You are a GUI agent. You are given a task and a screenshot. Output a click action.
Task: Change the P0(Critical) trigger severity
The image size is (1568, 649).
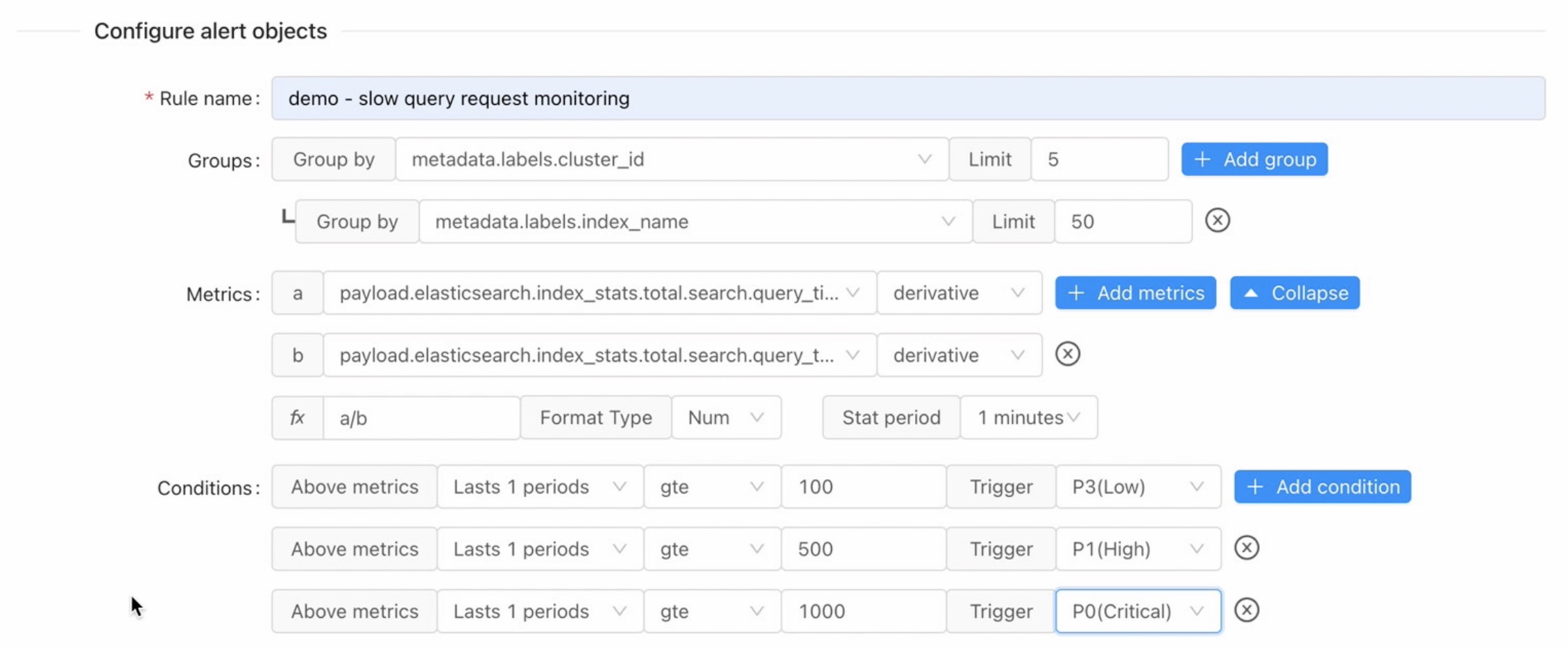(x=1137, y=611)
